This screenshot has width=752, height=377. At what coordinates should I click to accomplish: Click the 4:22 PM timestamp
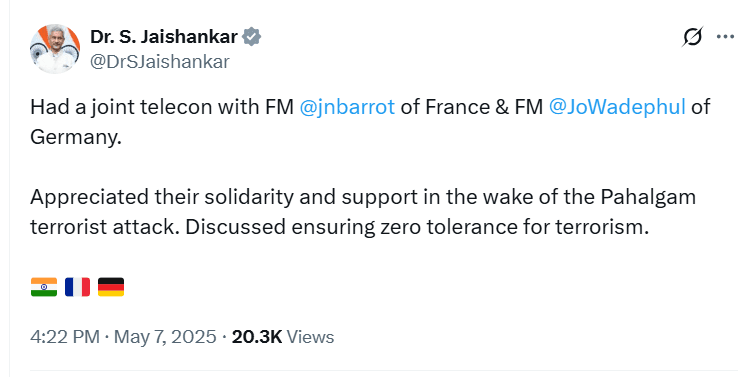point(65,337)
